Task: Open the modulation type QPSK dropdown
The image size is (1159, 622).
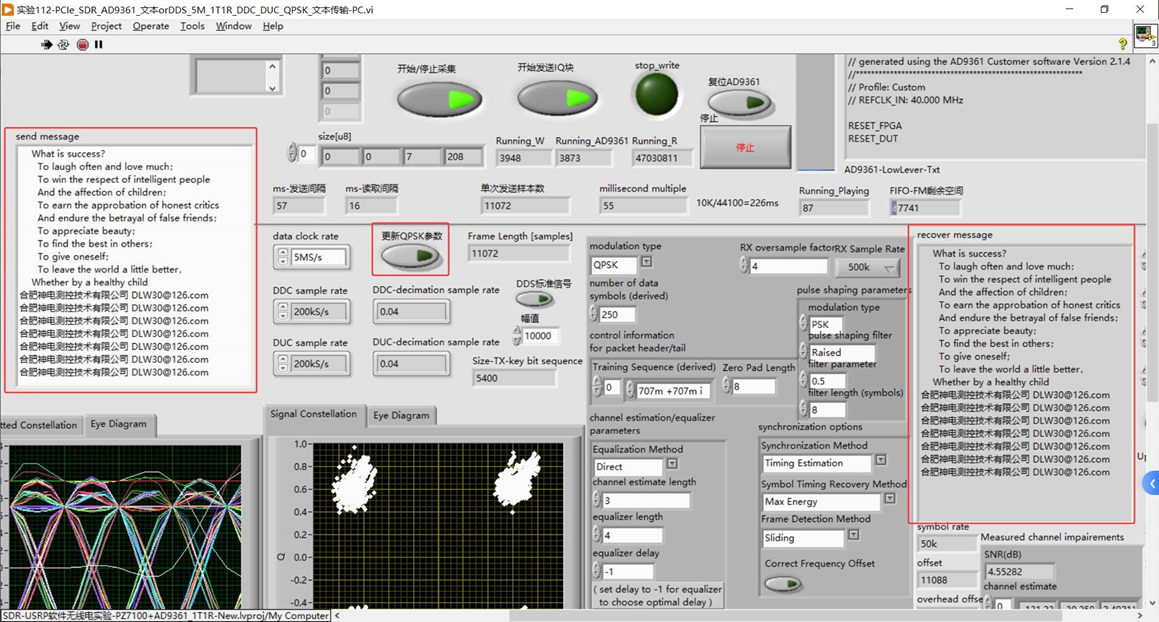Action: (646, 263)
